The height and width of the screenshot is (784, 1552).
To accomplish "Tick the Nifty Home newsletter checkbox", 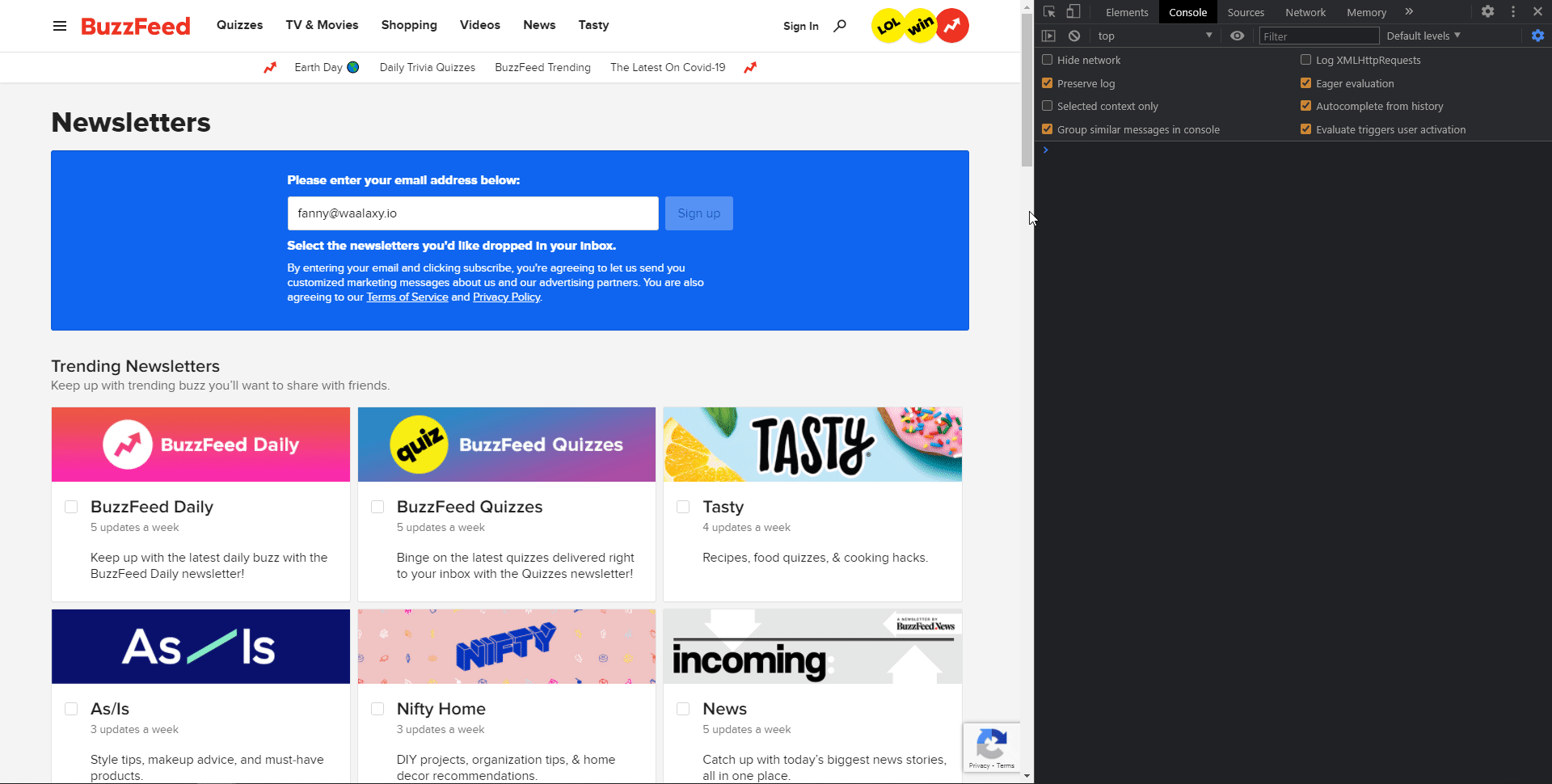I will tap(377, 709).
